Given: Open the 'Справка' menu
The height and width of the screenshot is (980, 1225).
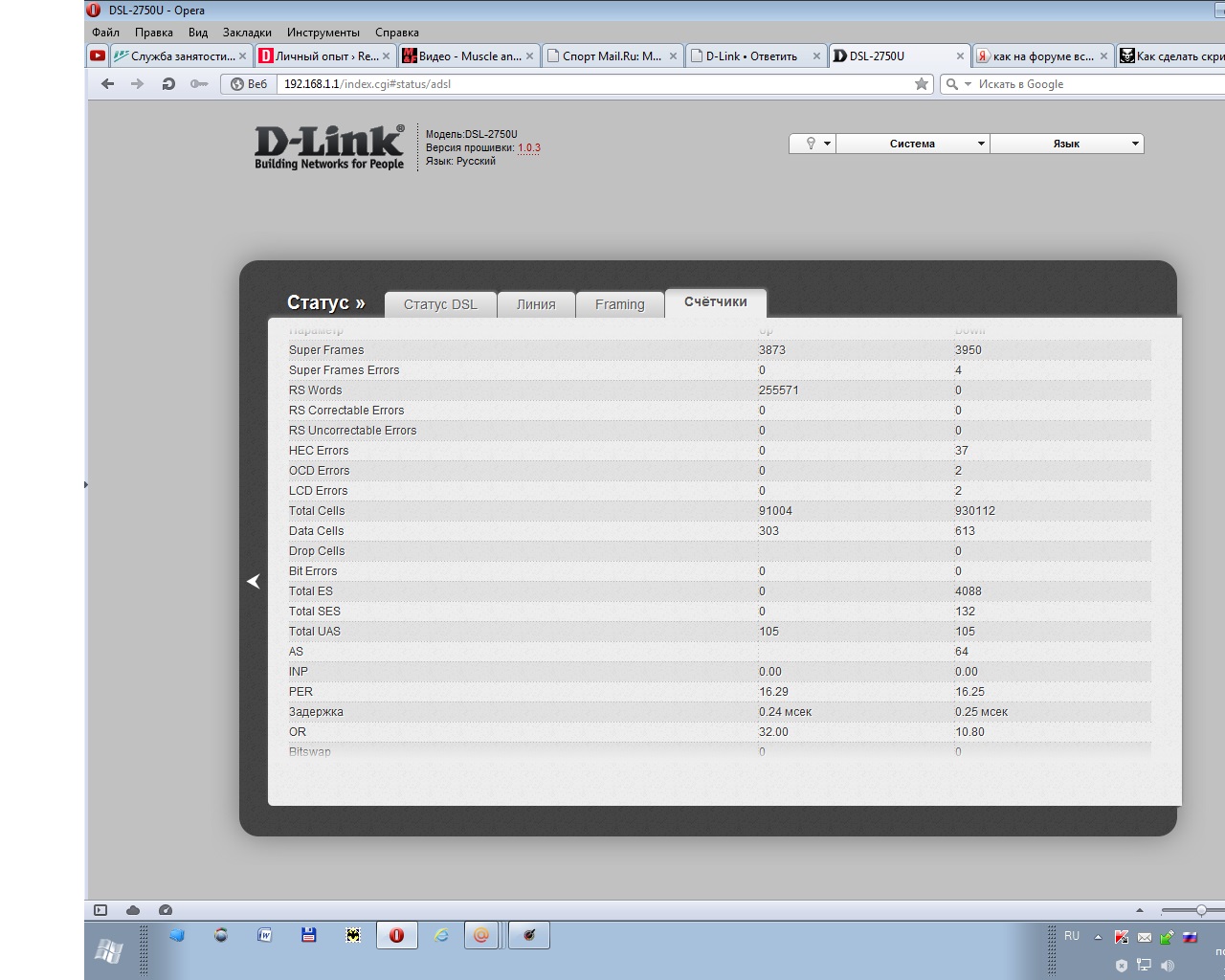Looking at the screenshot, I should coord(397,33).
